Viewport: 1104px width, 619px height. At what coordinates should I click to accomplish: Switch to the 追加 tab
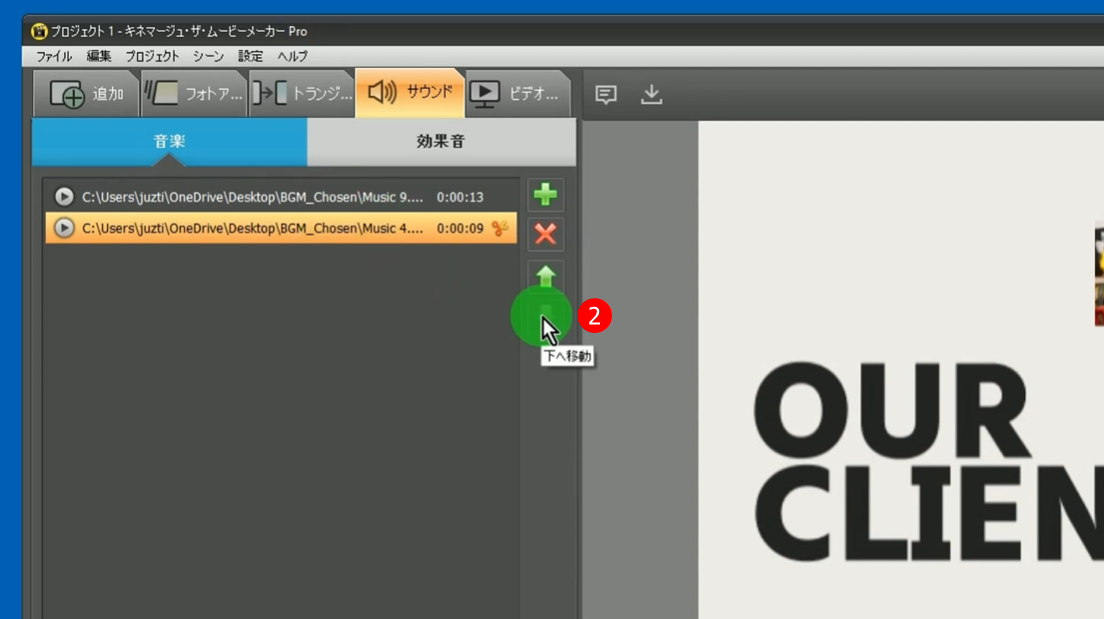[87, 95]
